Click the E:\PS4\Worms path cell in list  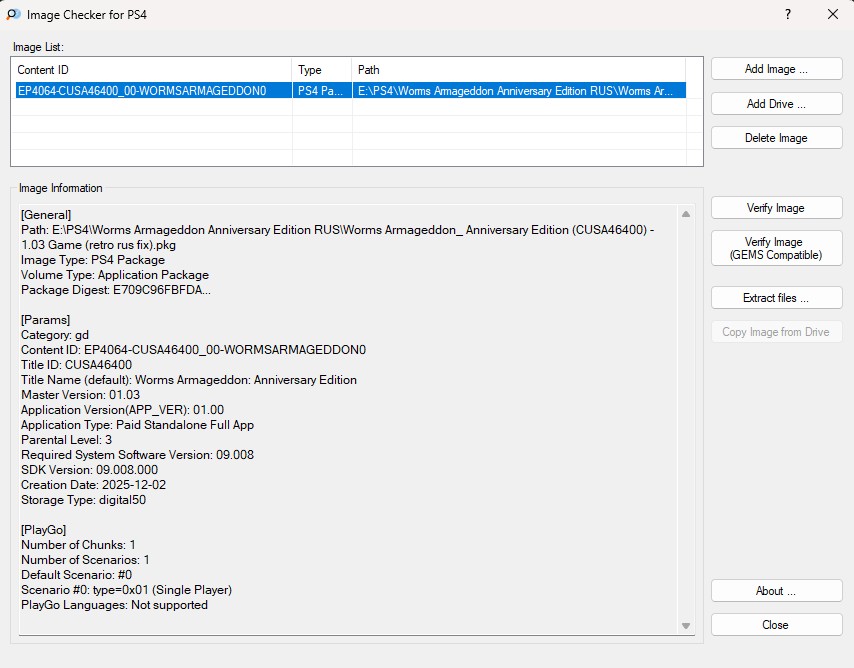516,91
